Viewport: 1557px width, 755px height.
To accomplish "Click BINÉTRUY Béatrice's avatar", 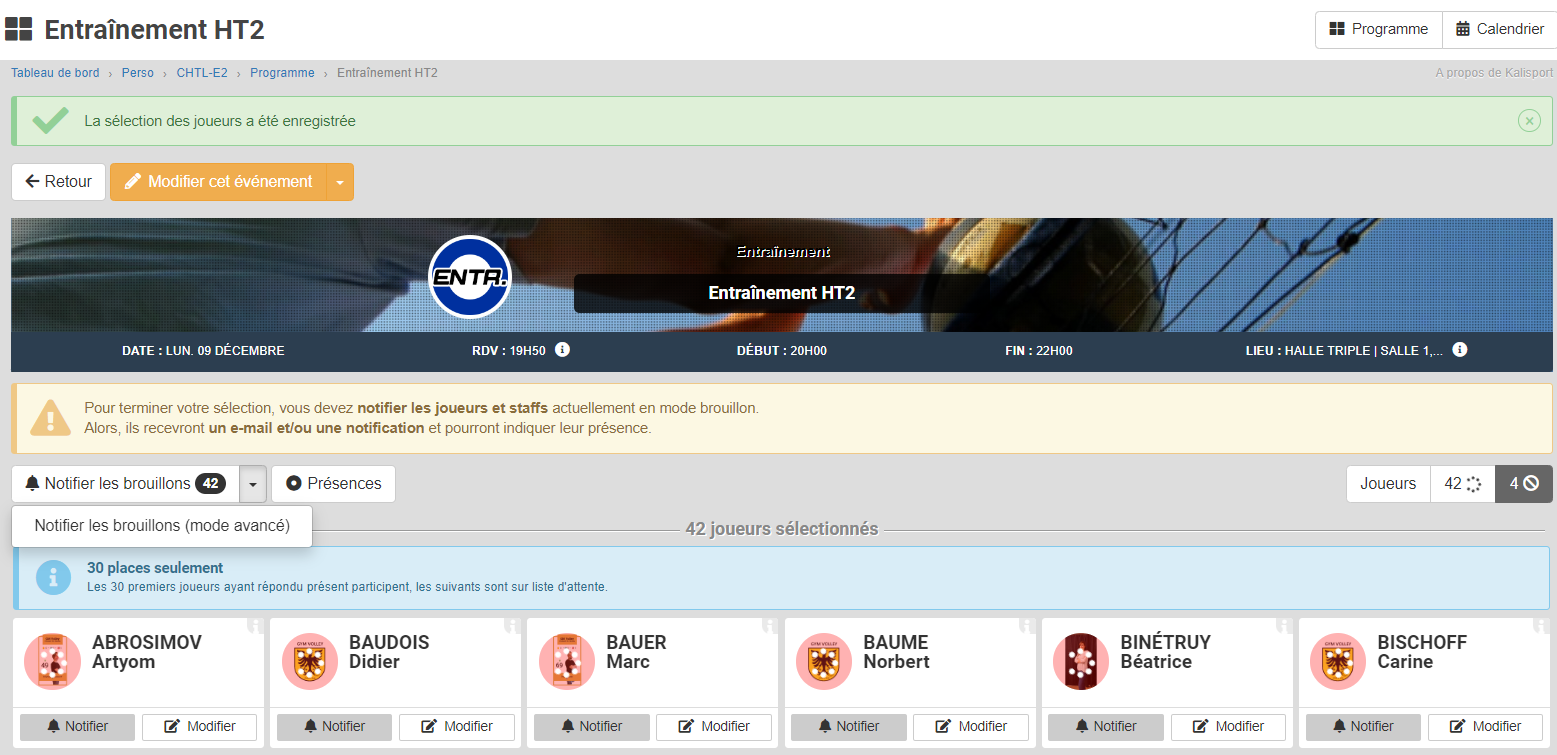I will (x=1081, y=661).
